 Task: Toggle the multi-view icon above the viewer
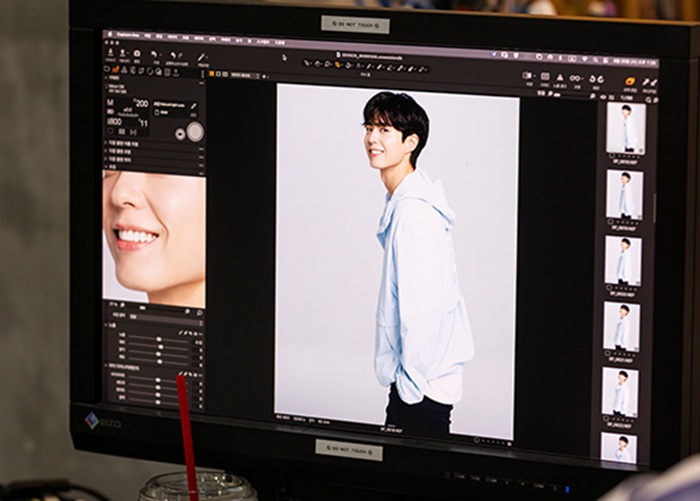click(x=528, y=76)
